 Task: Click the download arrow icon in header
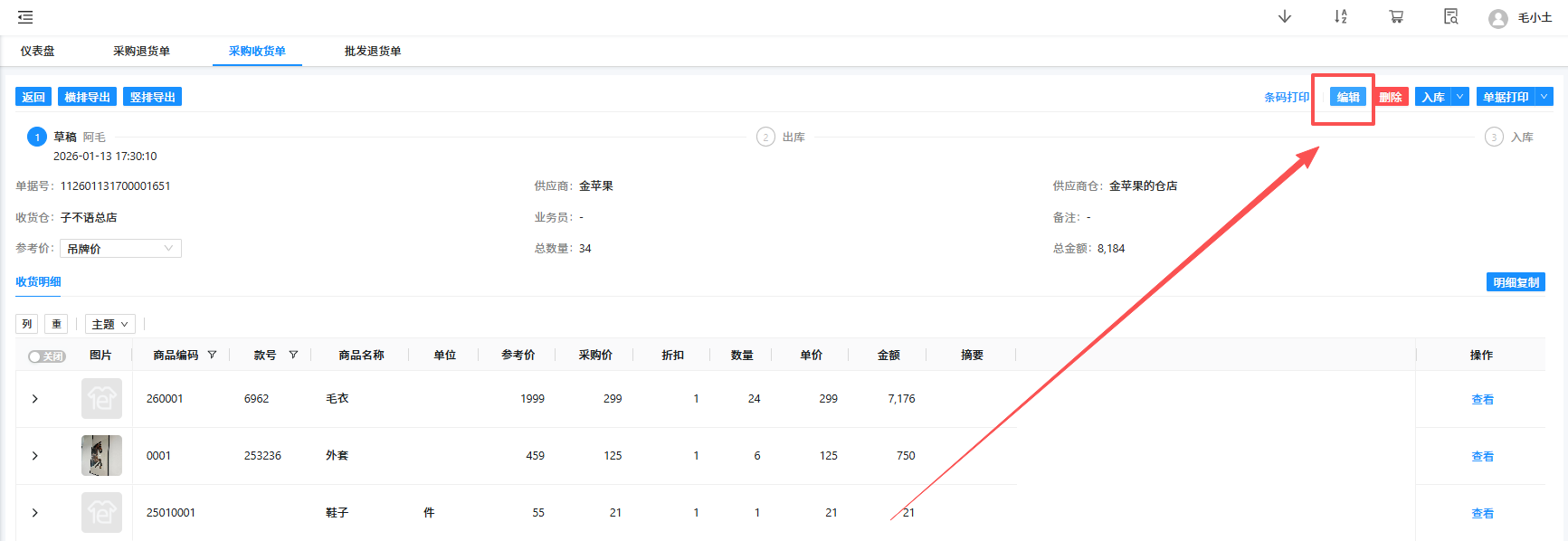(1284, 17)
